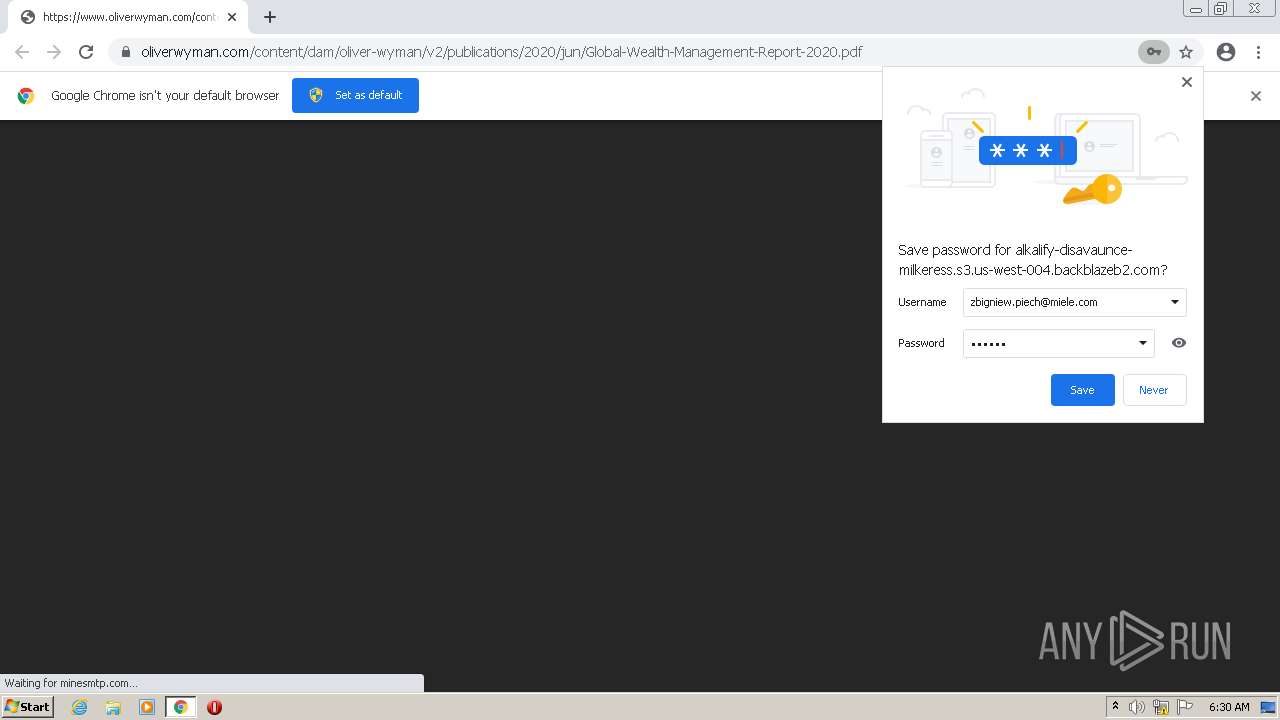Open the saved passwords key icon
1280x720 pixels.
click(x=1153, y=52)
